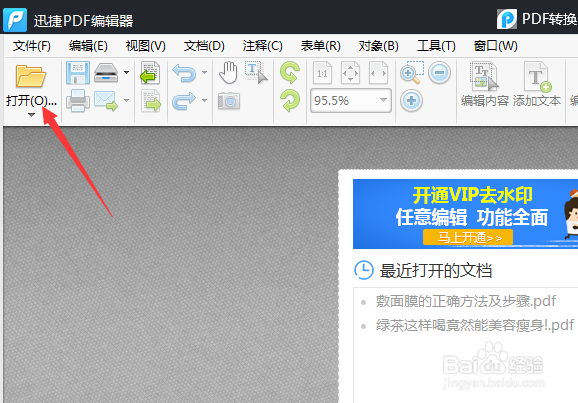The height and width of the screenshot is (403, 578).
Task: Click the Undo arrow icon
Action: pos(184,73)
